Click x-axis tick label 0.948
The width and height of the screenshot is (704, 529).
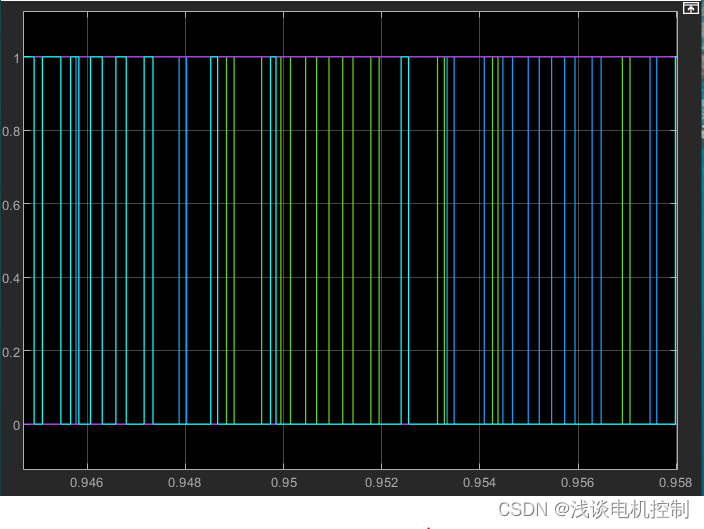185,483
